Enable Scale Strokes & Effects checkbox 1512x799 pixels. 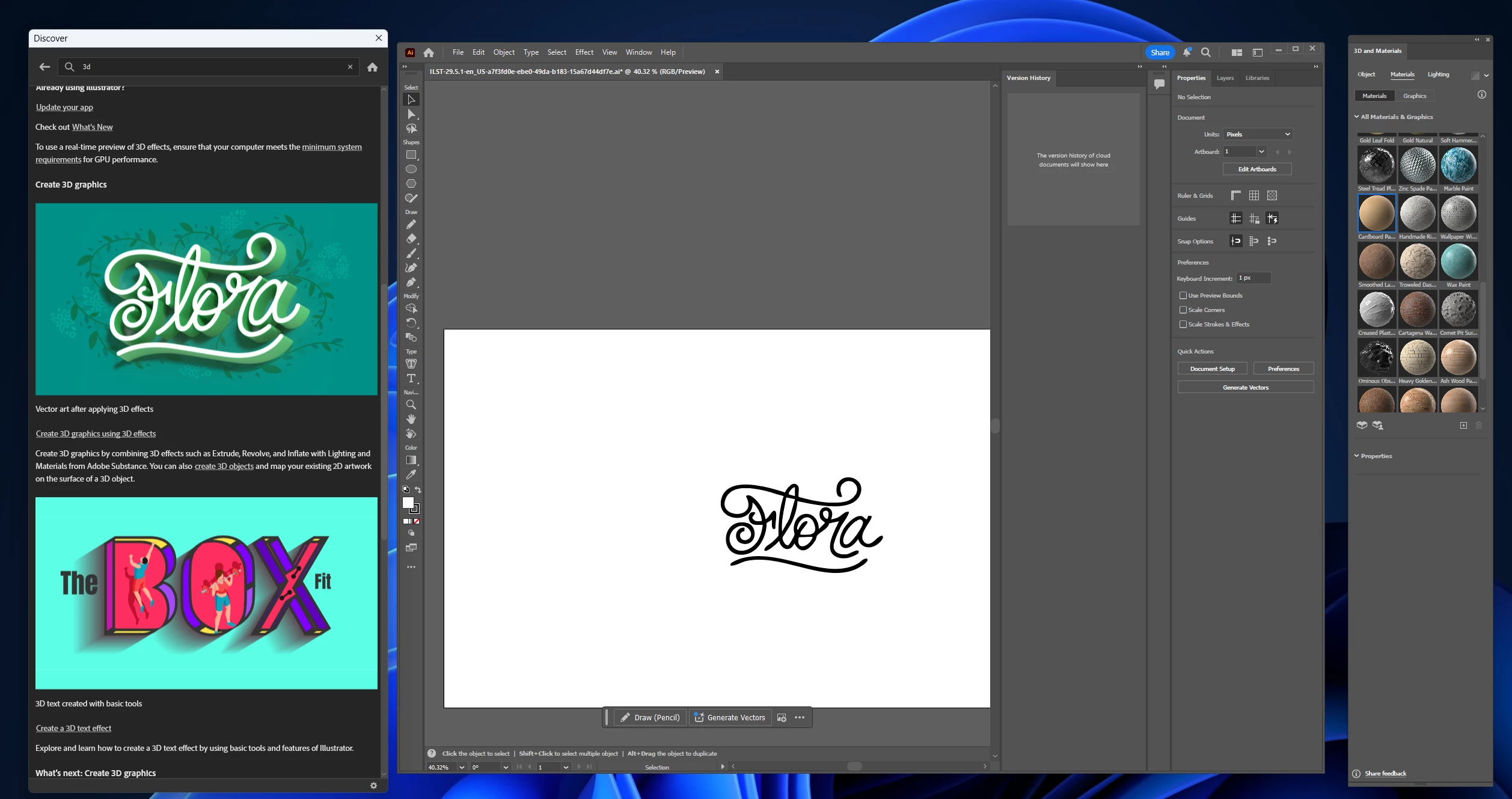[x=1183, y=324]
